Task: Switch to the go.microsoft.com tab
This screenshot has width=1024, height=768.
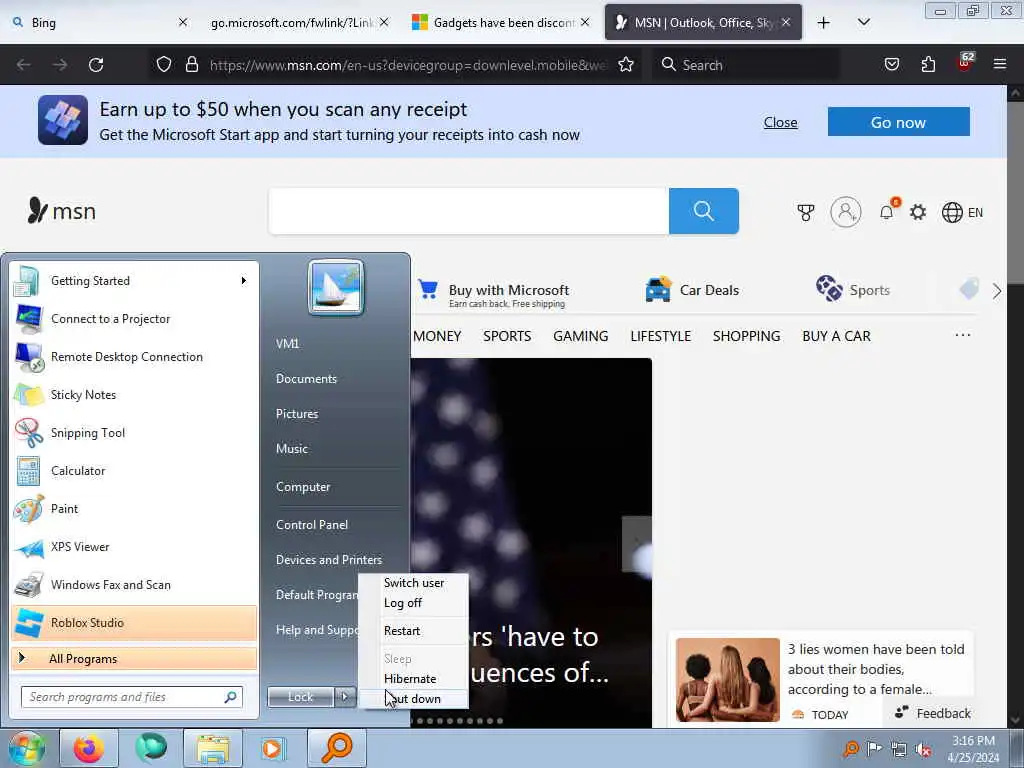Action: [298, 23]
